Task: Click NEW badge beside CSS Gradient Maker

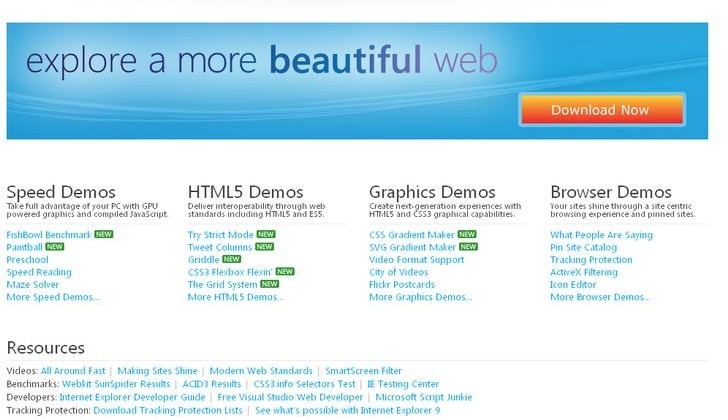Action: (x=467, y=234)
